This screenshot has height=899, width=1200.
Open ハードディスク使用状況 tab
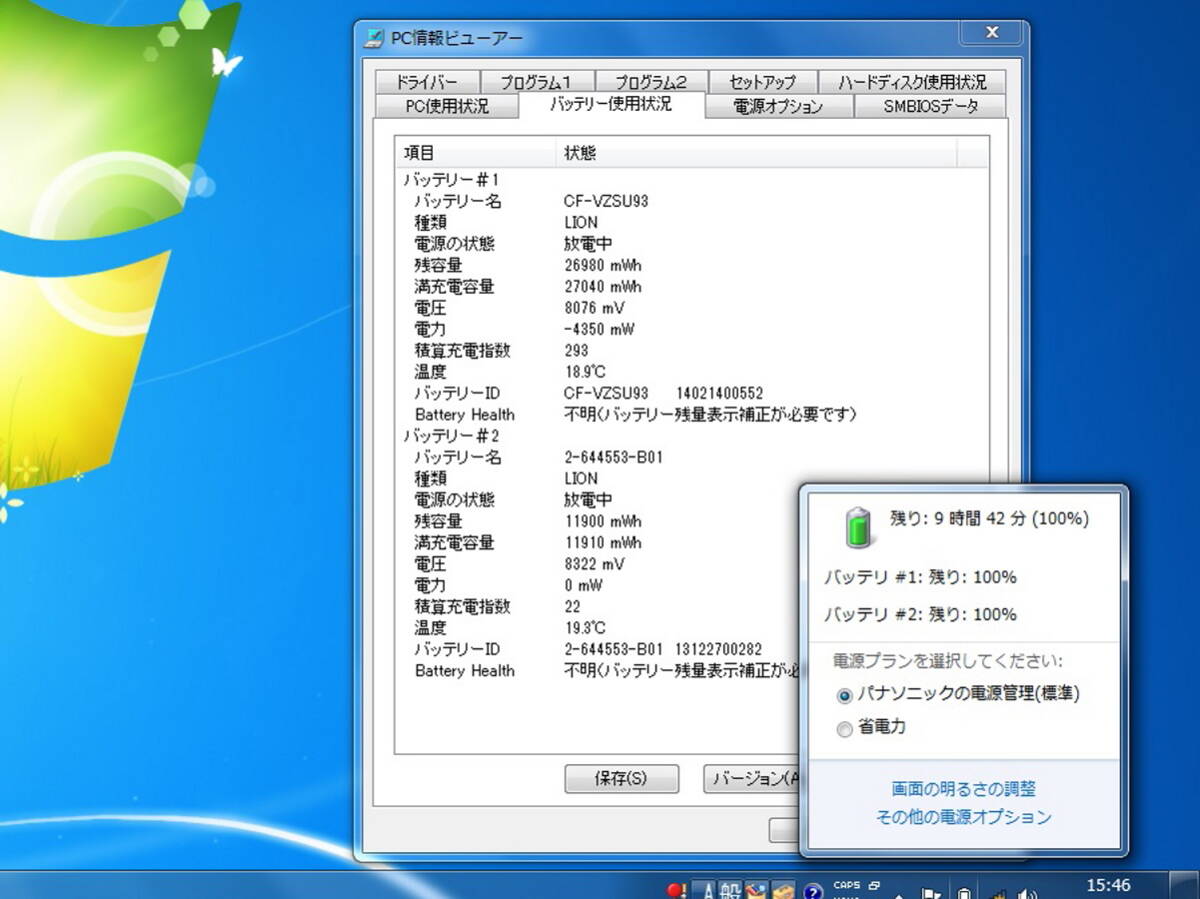click(x=911, y=82)
